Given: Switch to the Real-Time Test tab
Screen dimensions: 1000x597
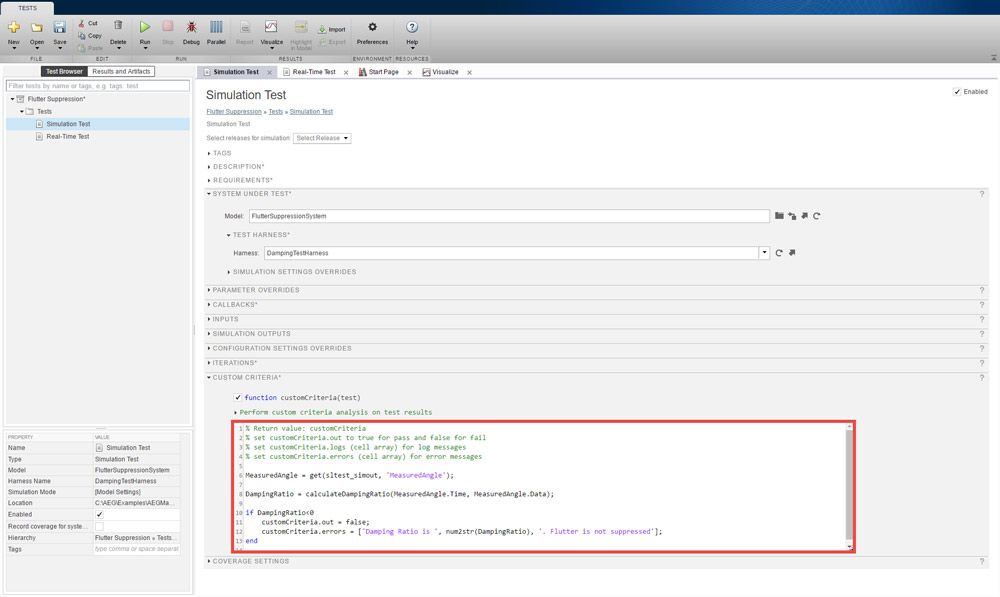Looking at the screenshot, I should (315, 72).
